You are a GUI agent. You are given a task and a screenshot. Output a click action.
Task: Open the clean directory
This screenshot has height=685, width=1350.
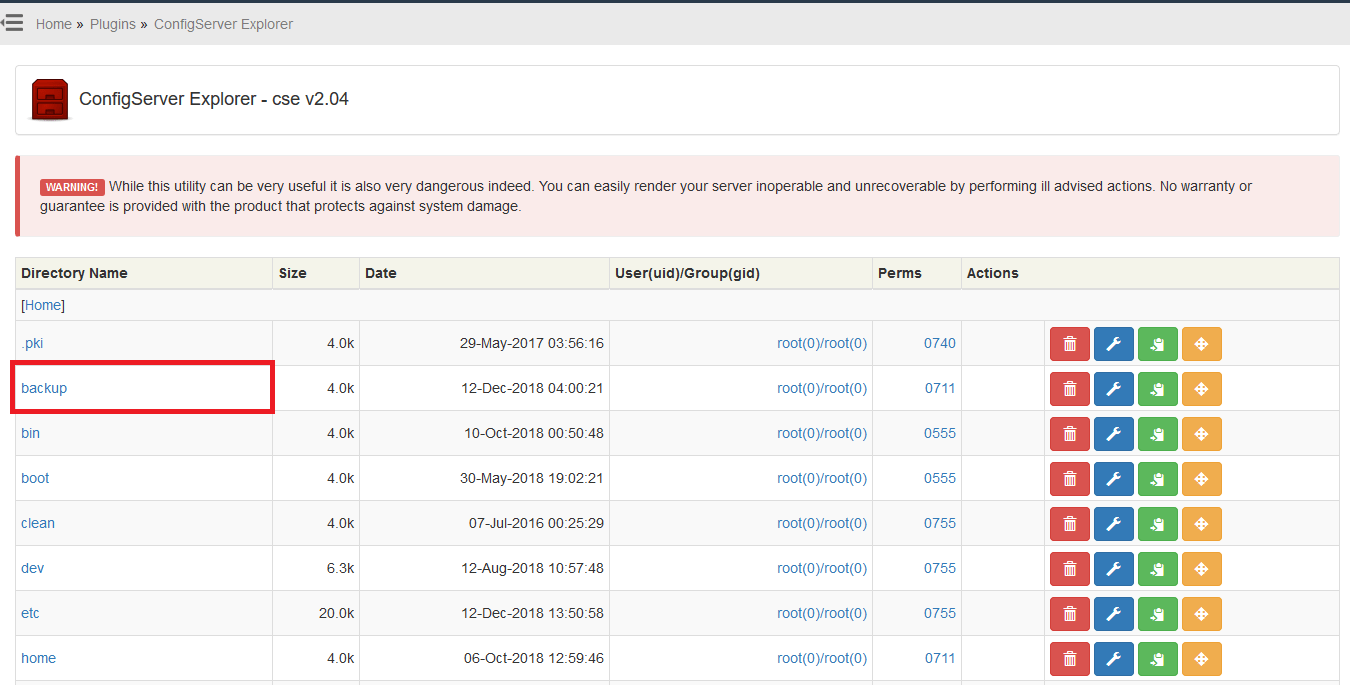[x=38, y=523]
